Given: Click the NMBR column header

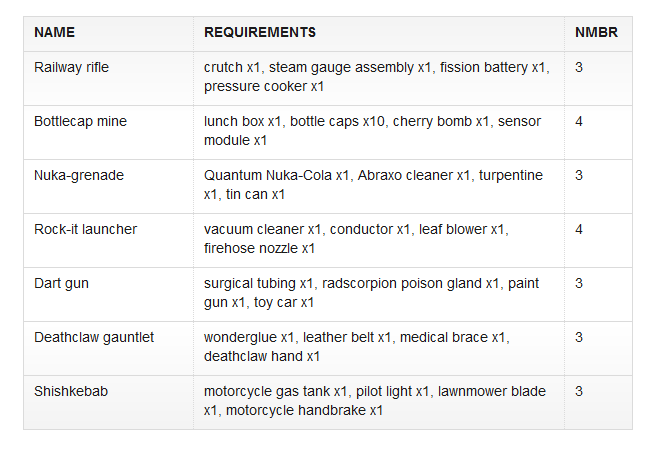Looking at the screenshot, I should pos(596,33).
